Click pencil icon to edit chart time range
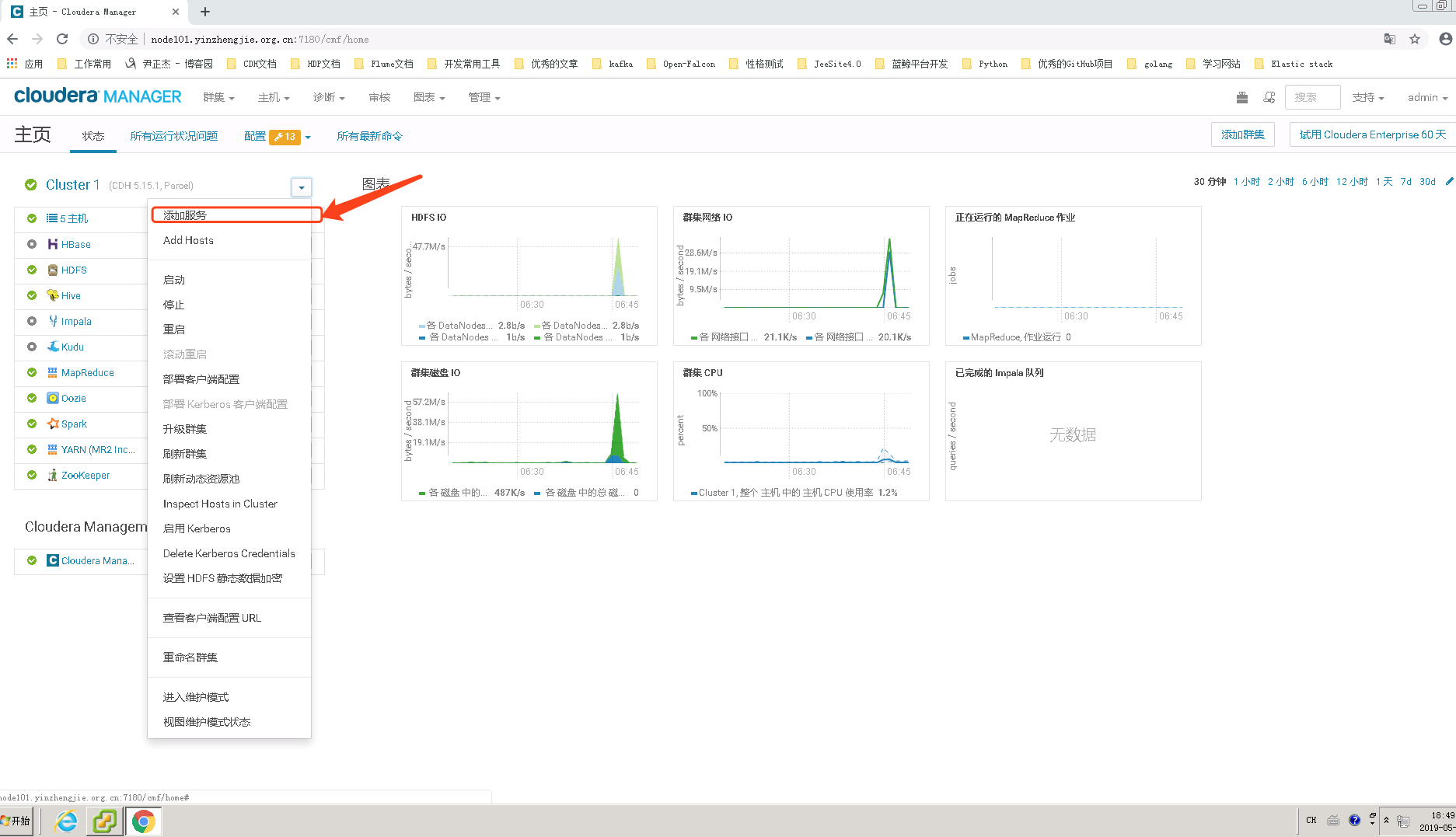 (1451, 181)
